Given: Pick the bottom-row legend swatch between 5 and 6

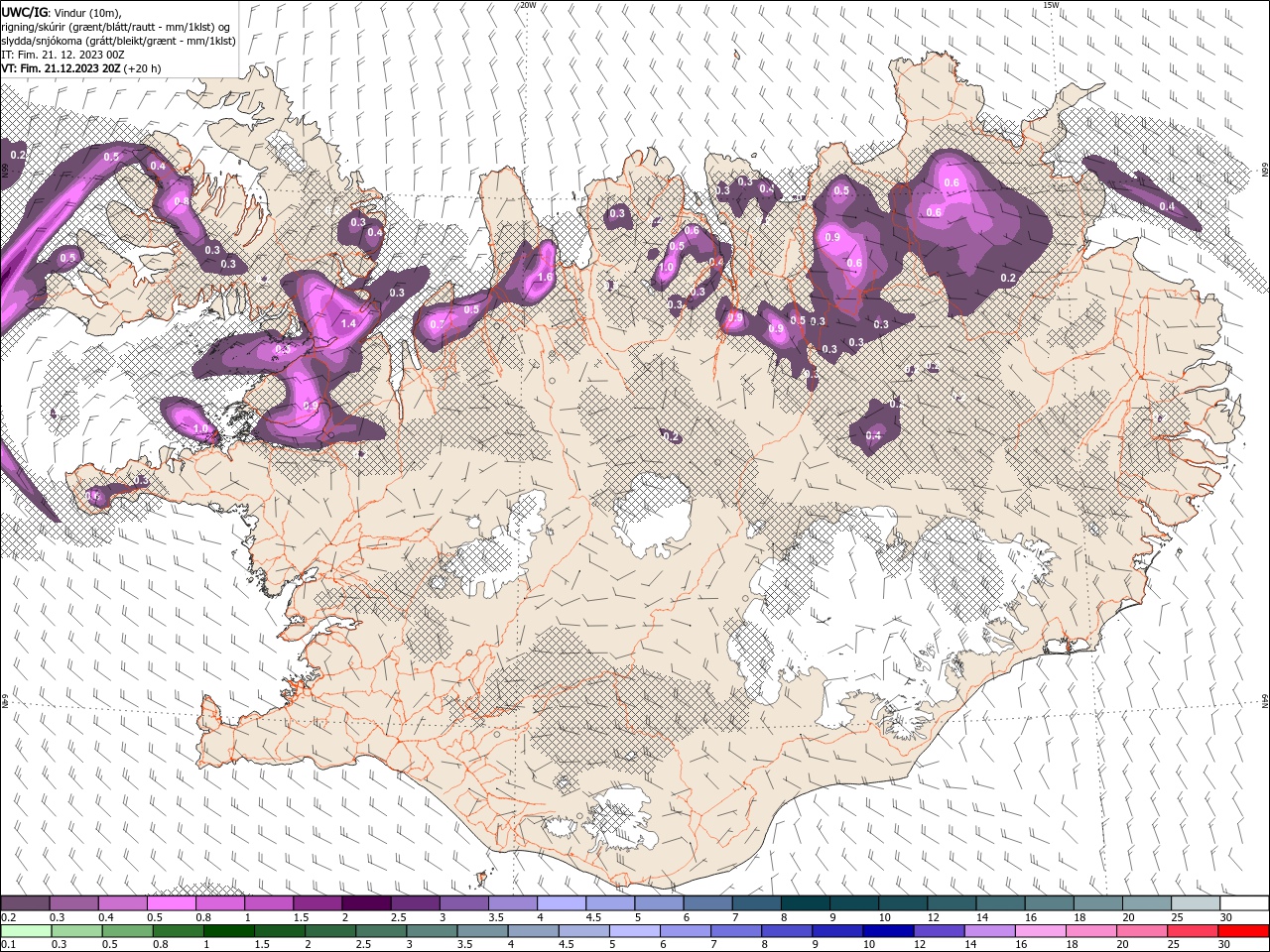Looking at the screenshot, I should pos(635,931).
